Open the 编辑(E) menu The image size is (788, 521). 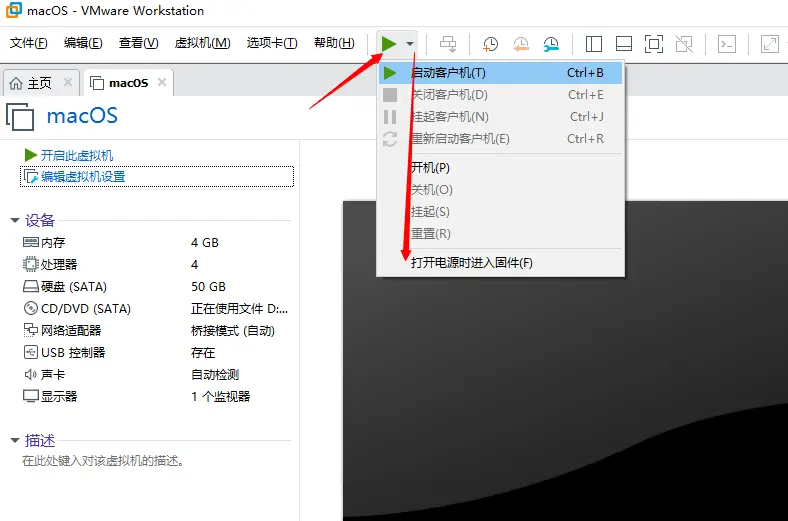click(83, 43)
